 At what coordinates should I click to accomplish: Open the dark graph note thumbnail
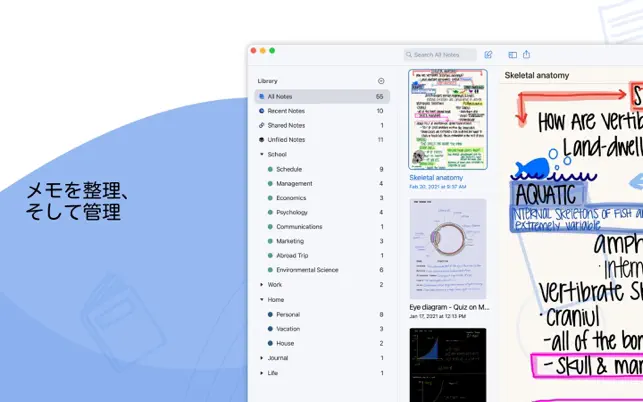[x=448, y=365]
